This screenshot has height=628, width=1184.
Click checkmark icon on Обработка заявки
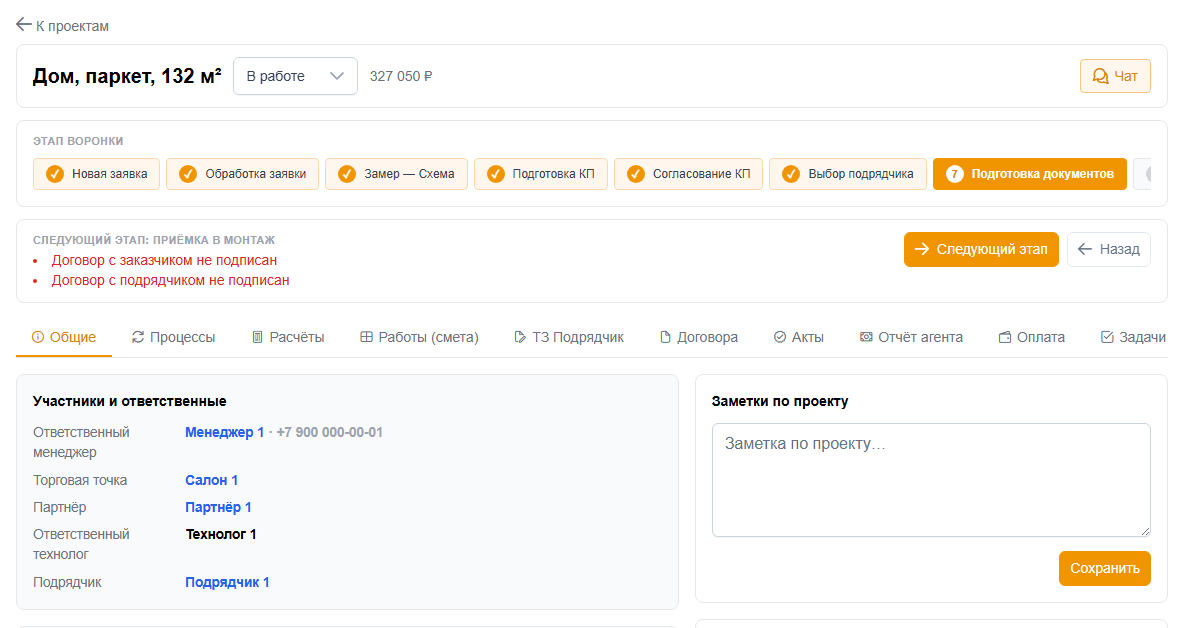click(188, 174)
